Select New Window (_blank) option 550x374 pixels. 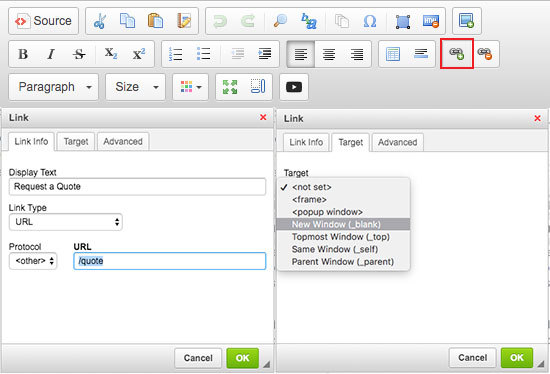point(343,225)
